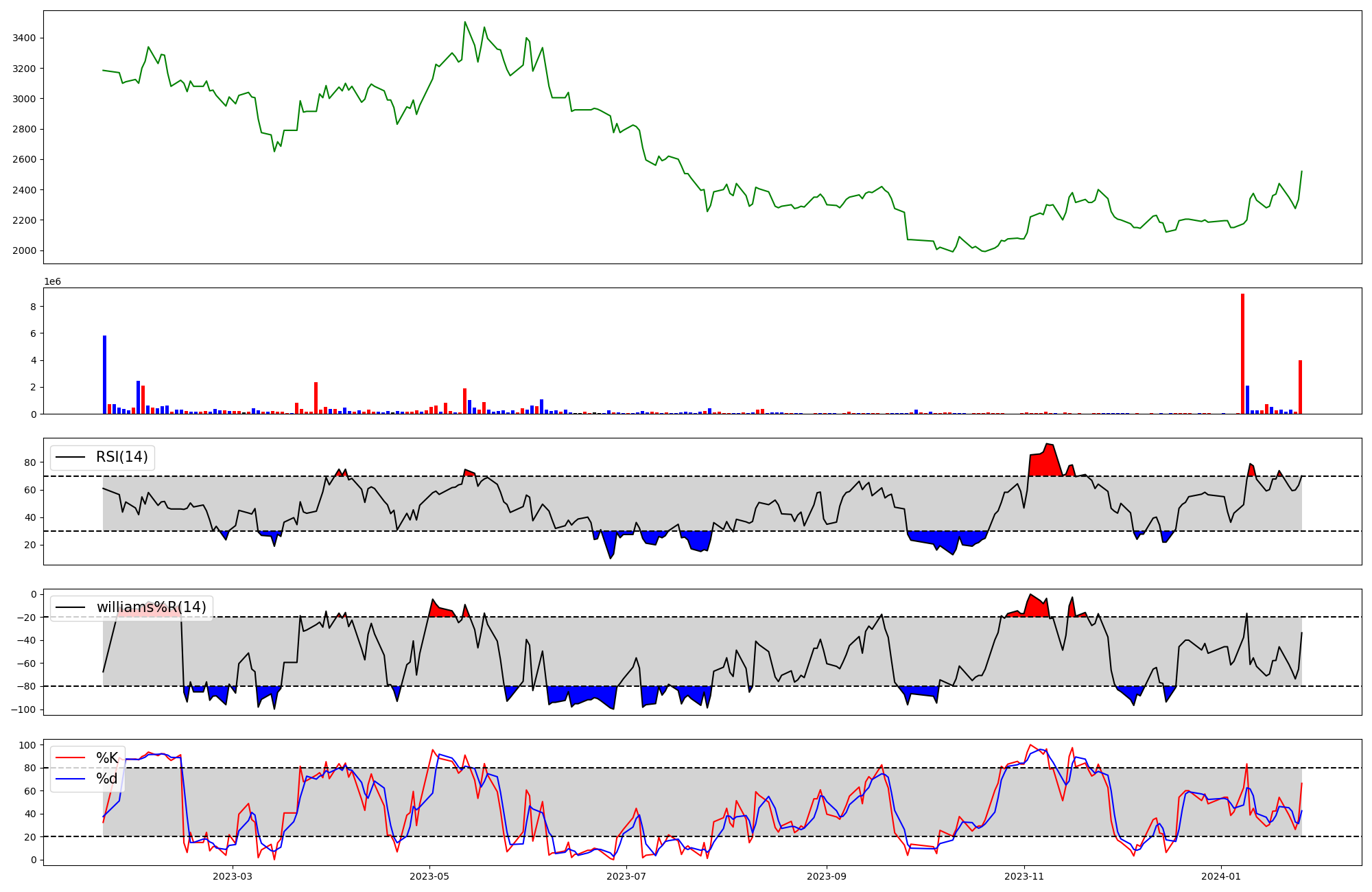Click the 2000 price axis tick
Image resolution: width=1372 pixels, height=892 pixels.
(x=24, y=250)
